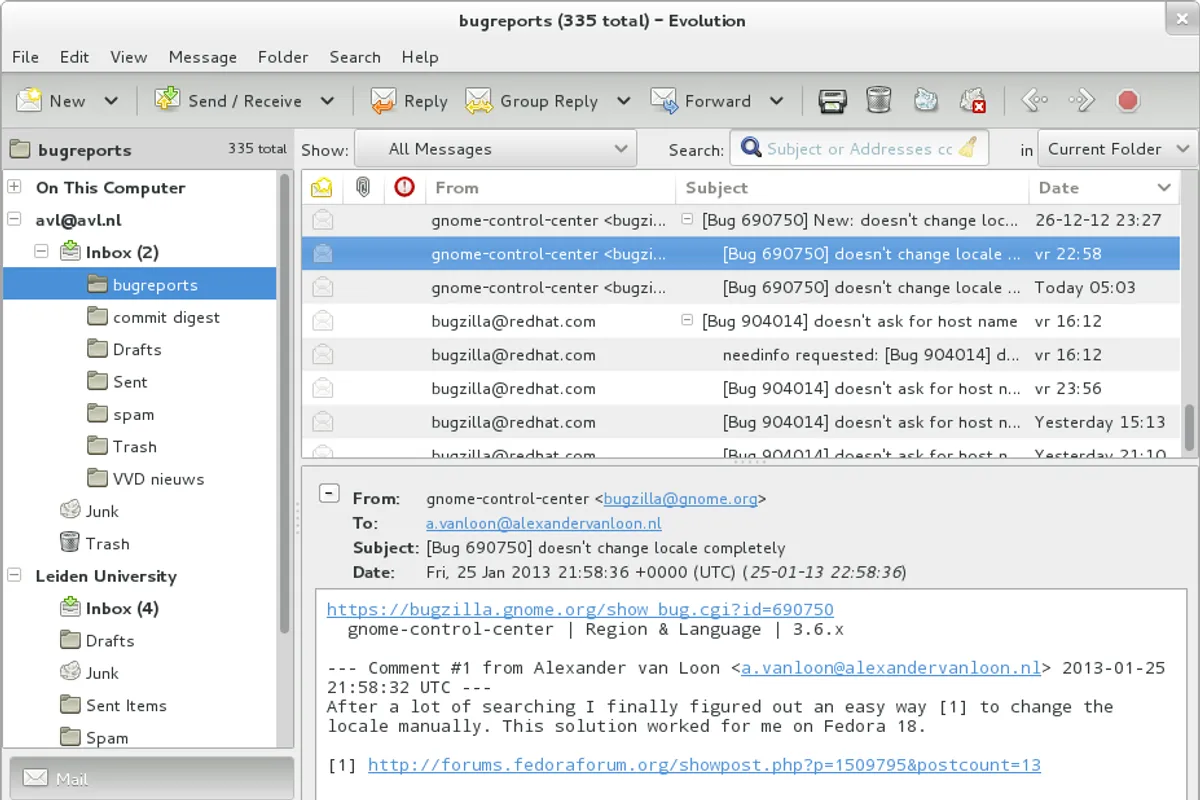Open the Message menu
This screenshot has height=800, width=1200.
click(x=203, y=57)
